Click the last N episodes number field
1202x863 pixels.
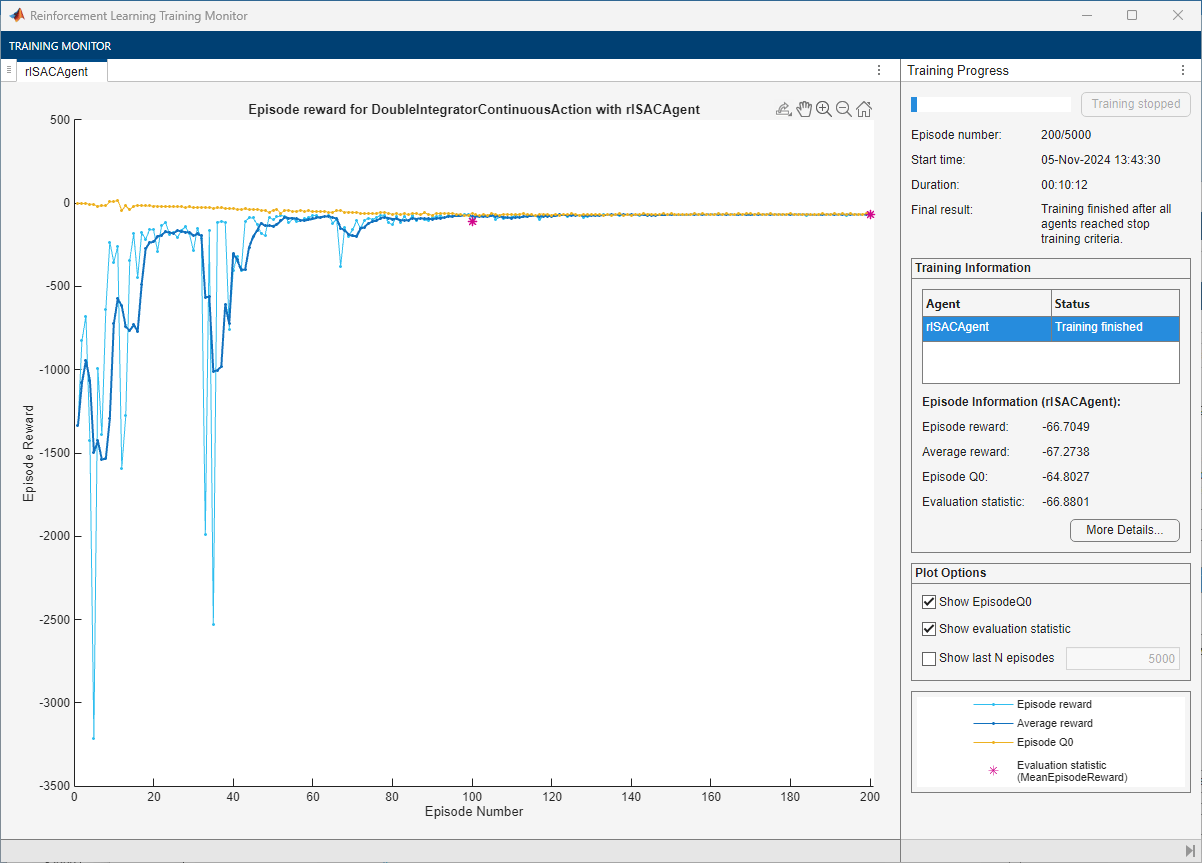tap(1122, 658)
